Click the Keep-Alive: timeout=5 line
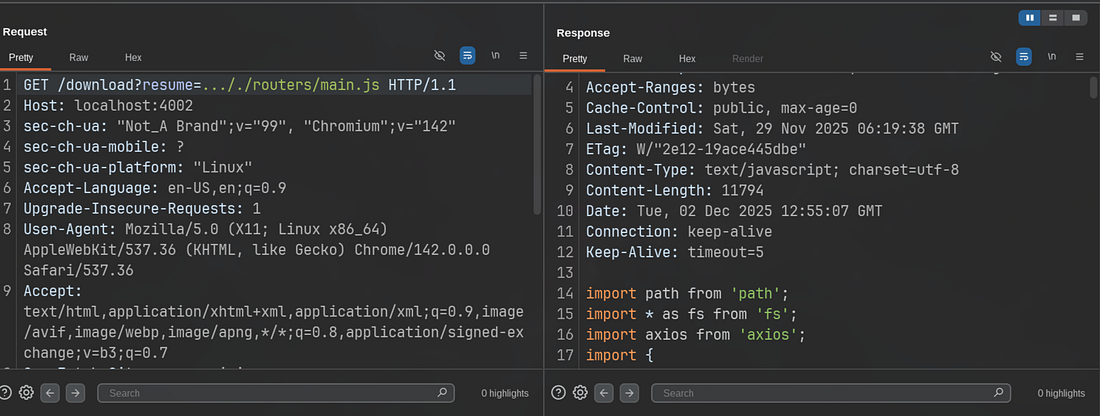The image size is (1100, 416). tap(675, 252)
